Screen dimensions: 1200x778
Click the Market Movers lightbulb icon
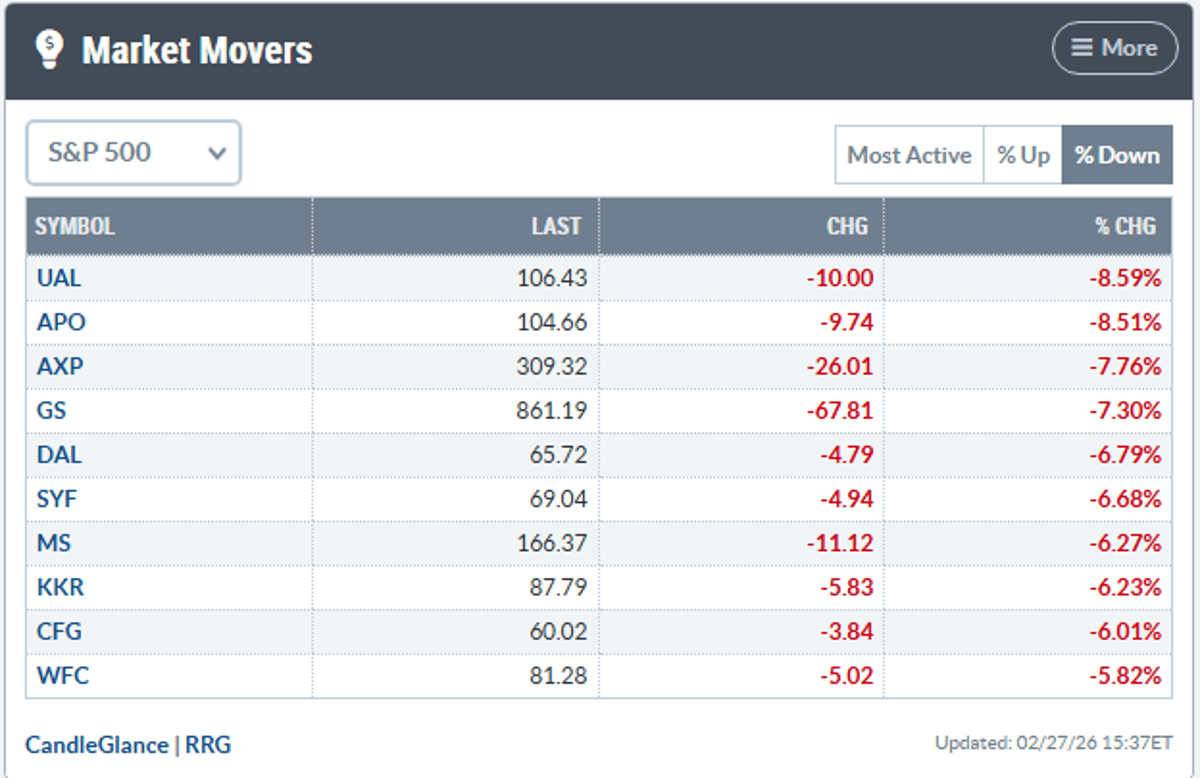(x=48, y=48)
